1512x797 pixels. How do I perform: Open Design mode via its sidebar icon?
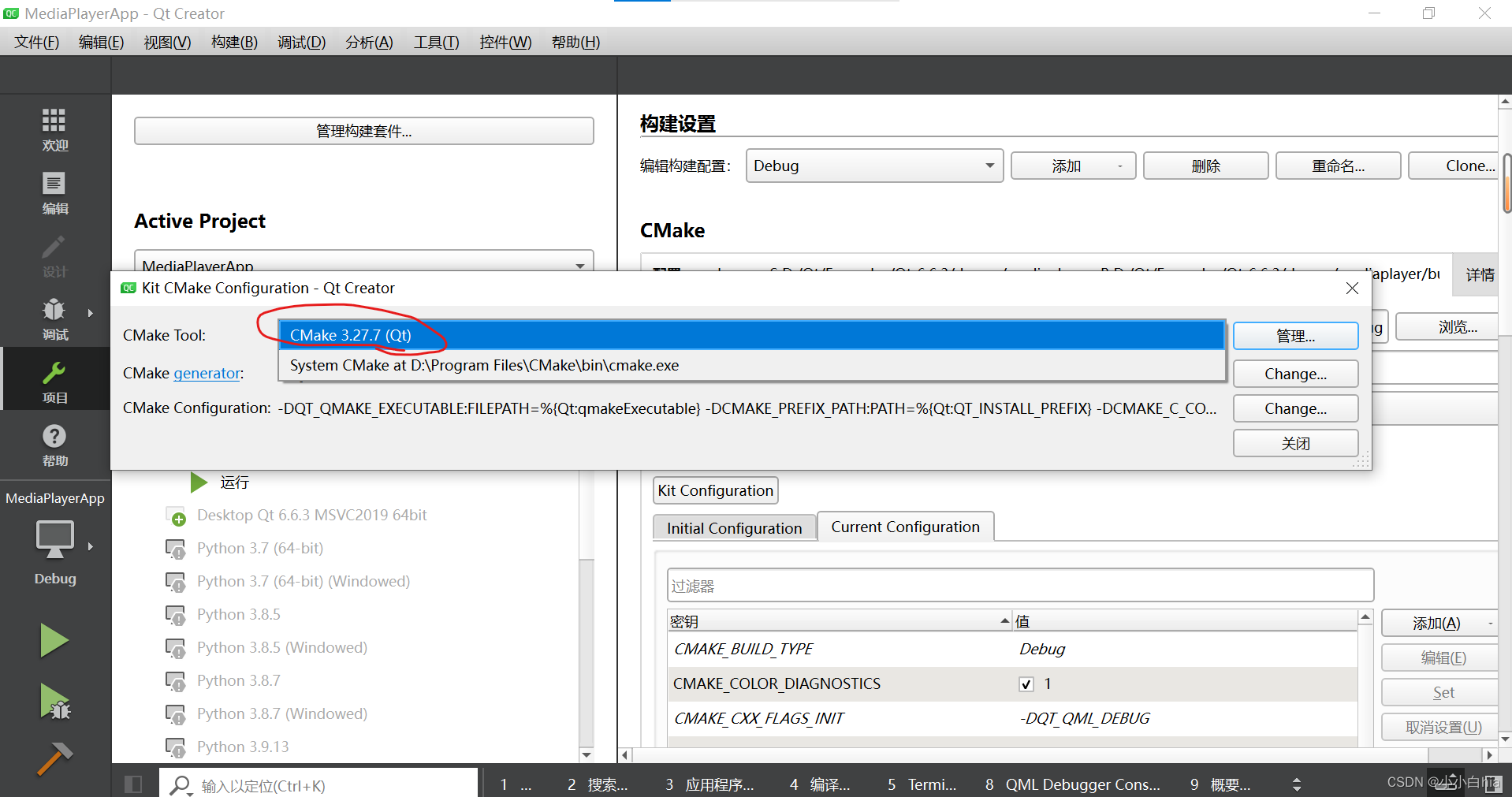[x=54, y=256]
